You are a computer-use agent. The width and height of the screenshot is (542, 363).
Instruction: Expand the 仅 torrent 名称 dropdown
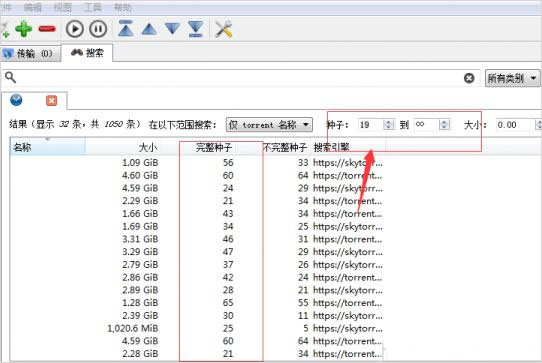(x=269, y=125)
